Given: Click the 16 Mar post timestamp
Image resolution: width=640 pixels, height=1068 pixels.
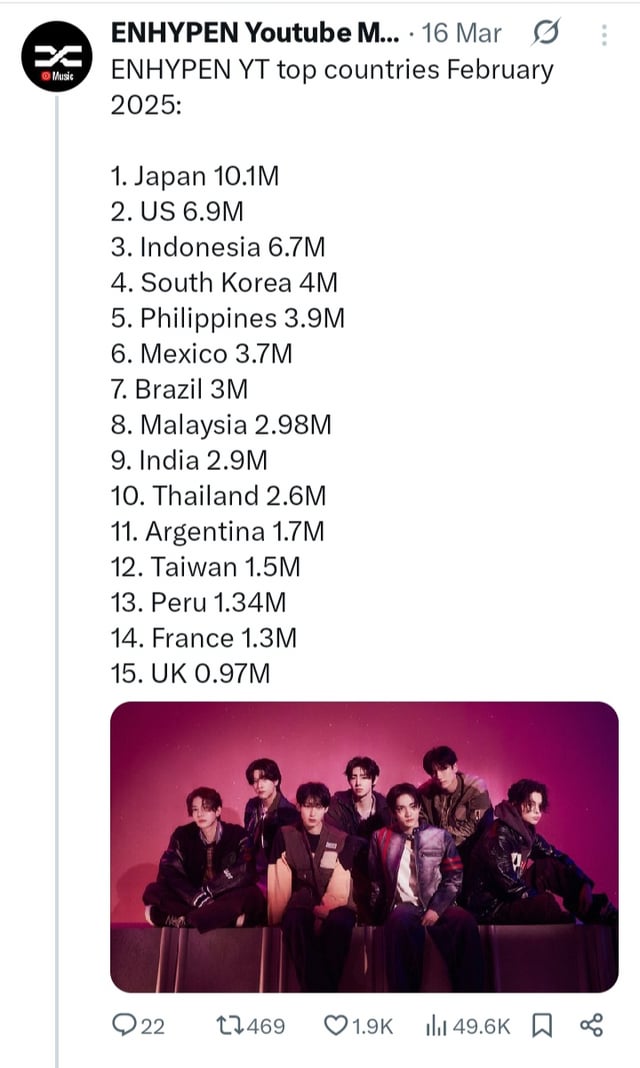Looking at the screenshot, I should pos(462,34).
